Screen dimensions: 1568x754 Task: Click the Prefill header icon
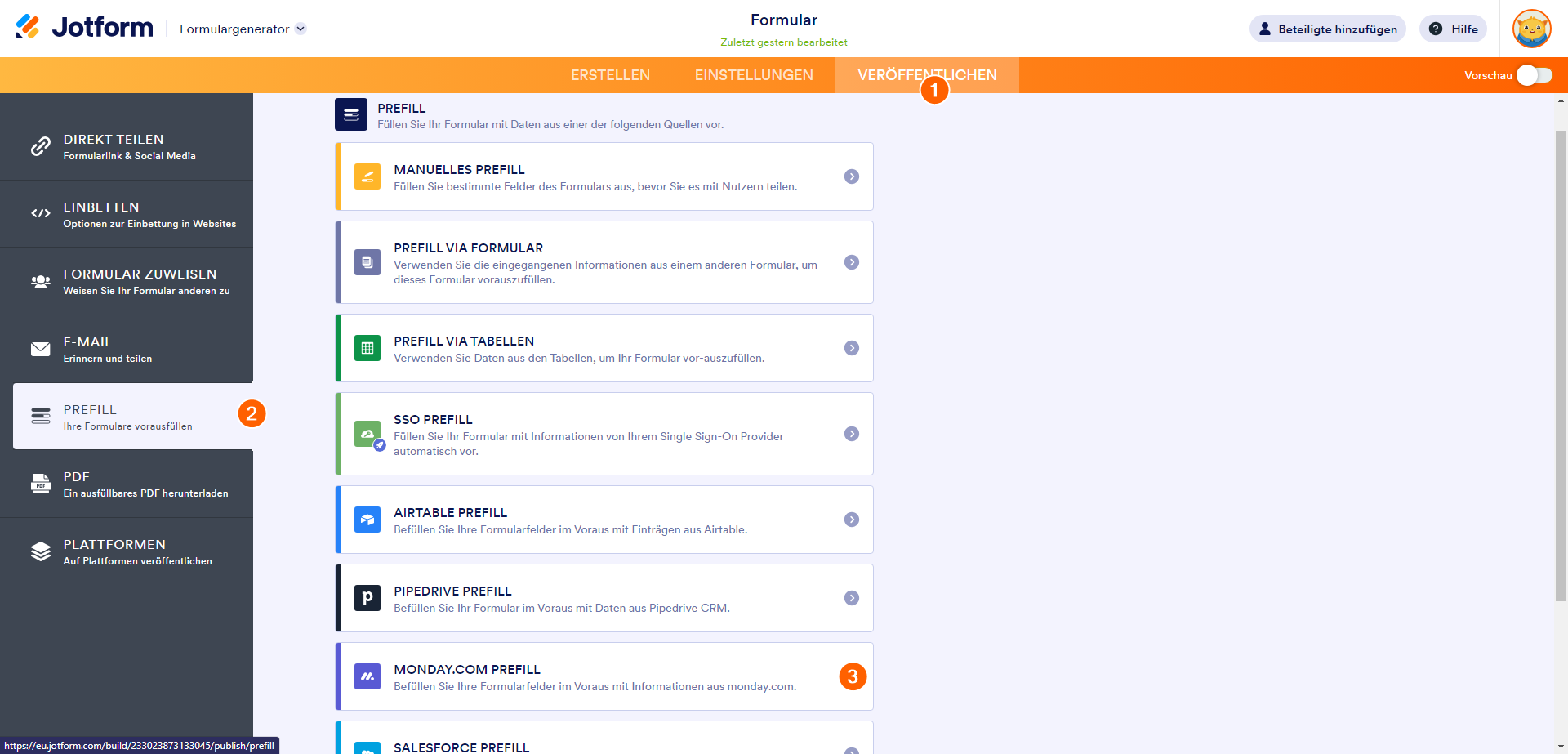coord(351,114)
